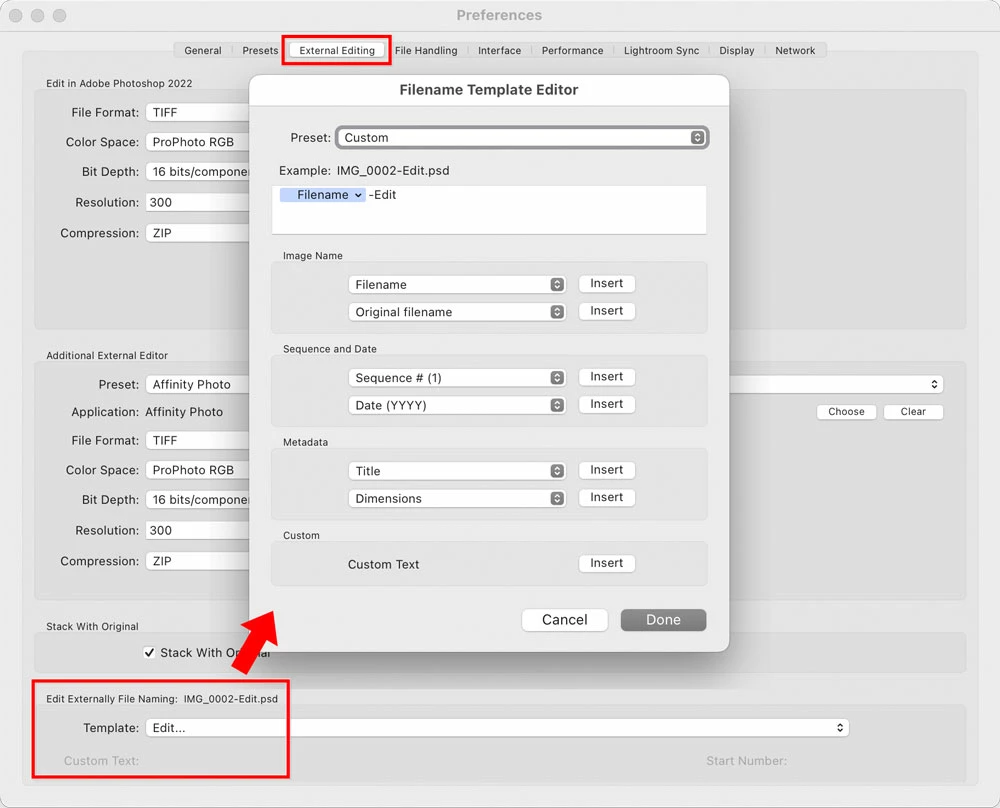Open Additional Editor Color Space dropdown

[198, 469]
